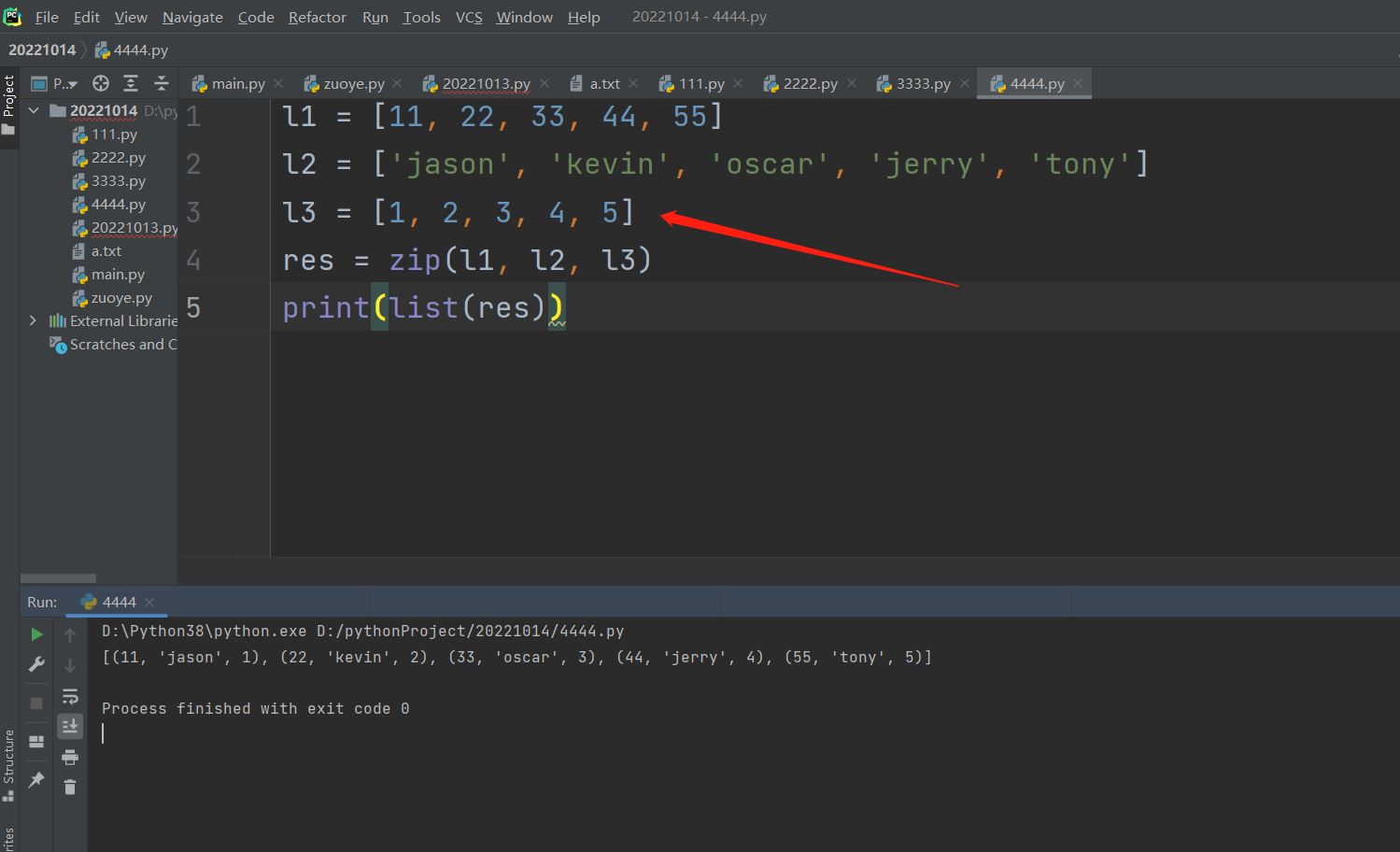Click the up stack trace arrow icon
The width and height of the screenshot is (1400, 852).
(70, 635)
